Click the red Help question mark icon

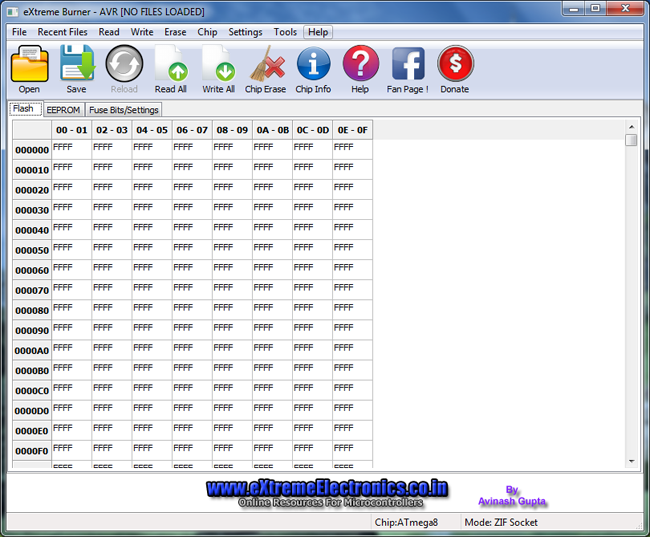point(361,63)
